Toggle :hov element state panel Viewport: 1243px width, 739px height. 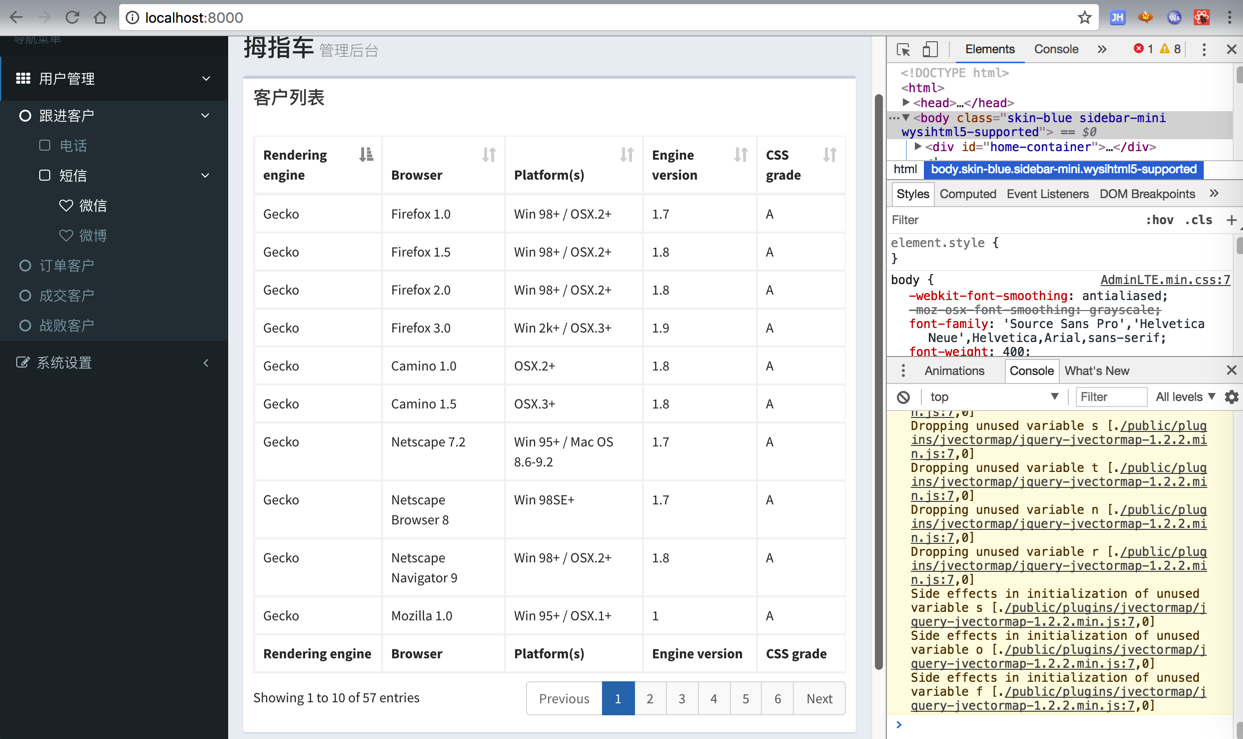(1159, 220)
